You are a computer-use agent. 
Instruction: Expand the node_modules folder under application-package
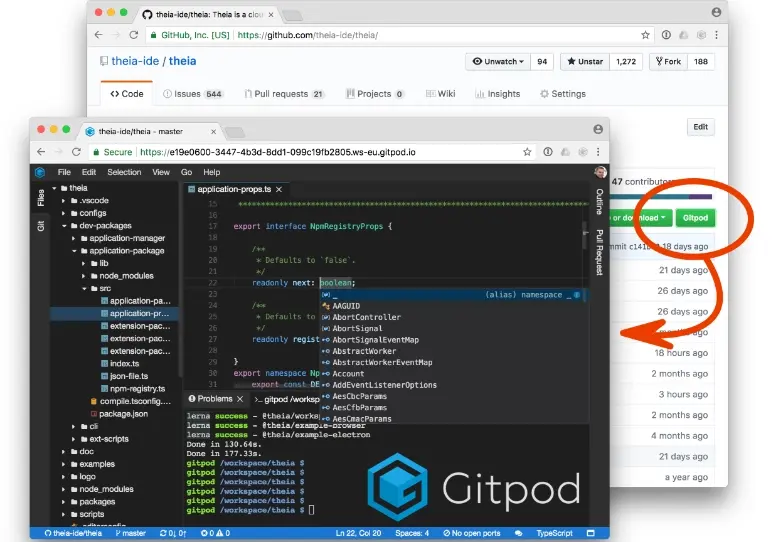tap(84, 276)
